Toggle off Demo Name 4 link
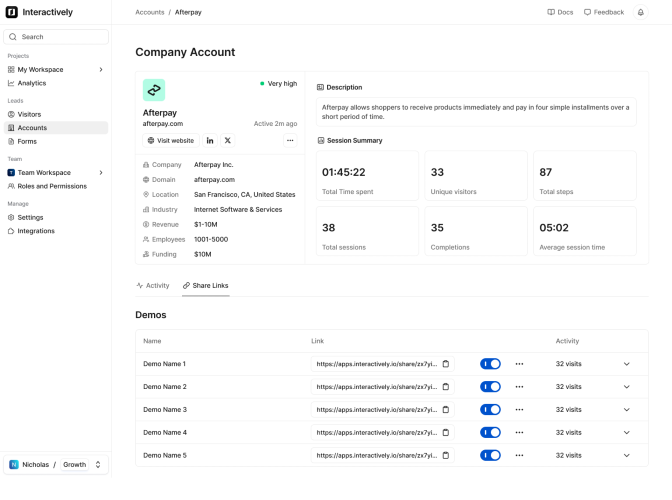Screen dimensions: 672x500 coord(490,432)
